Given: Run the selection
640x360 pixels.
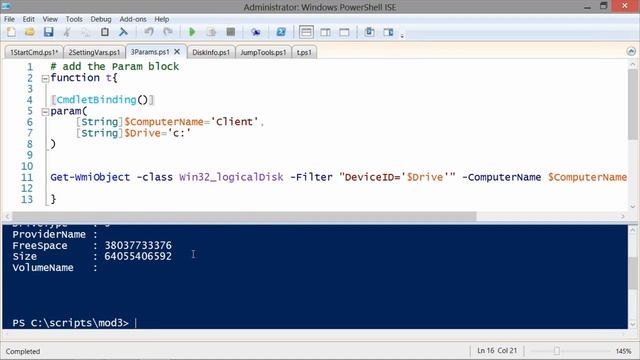Looking at the screenshot, I should click(211, 32).
